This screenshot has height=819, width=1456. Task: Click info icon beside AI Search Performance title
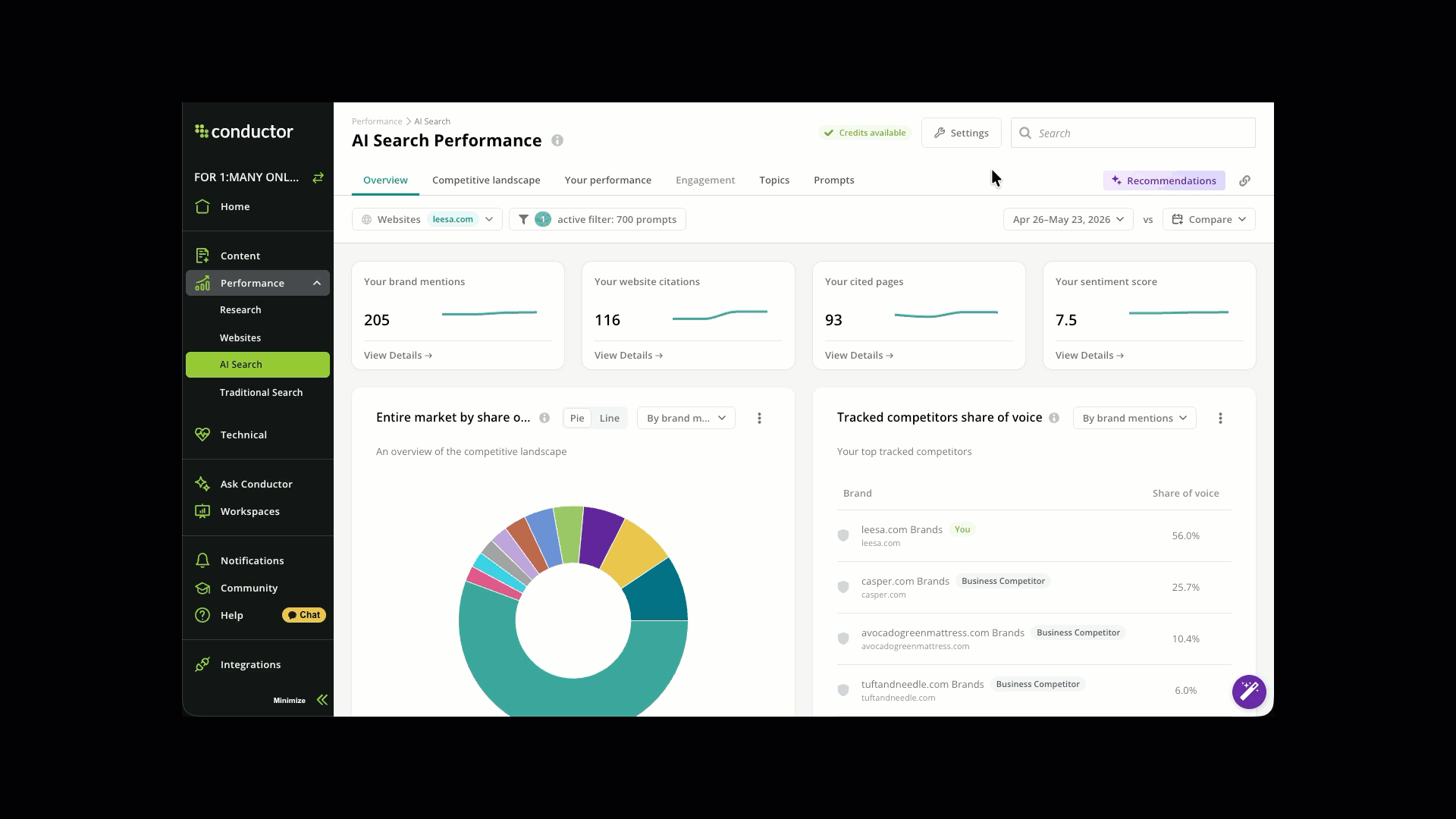coord(557,140)
